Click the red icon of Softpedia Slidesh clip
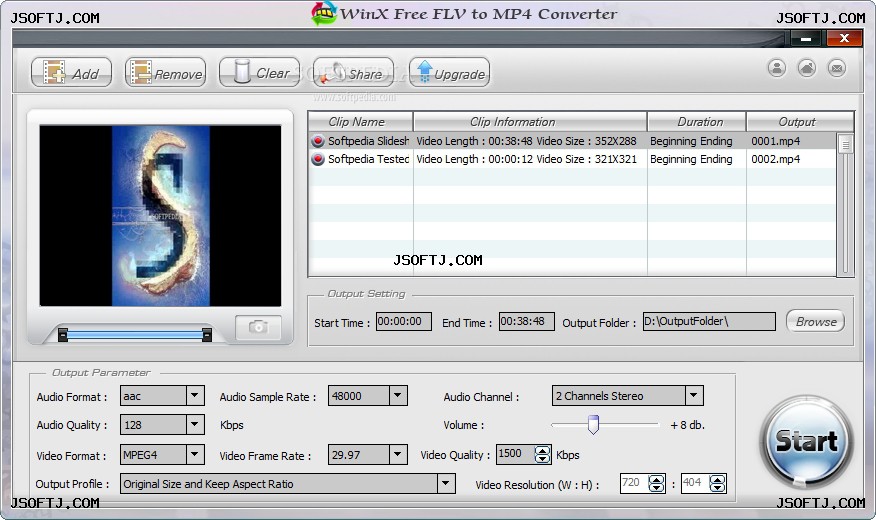 [318, 141]
